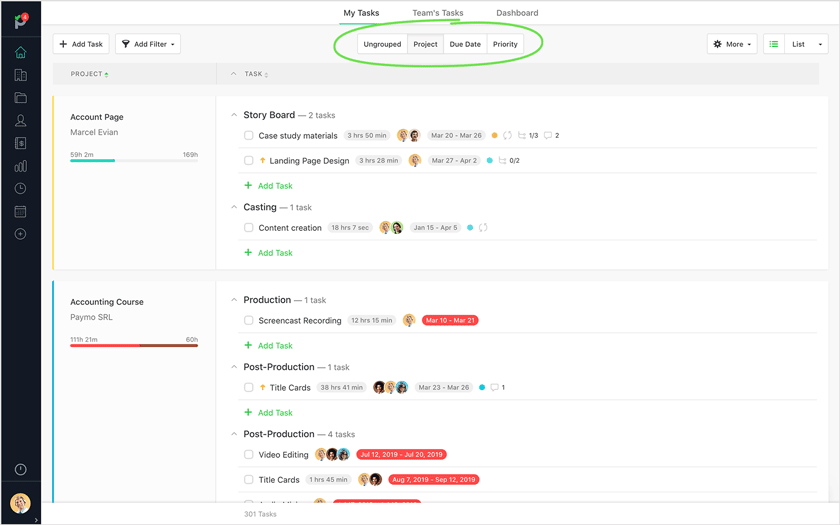This screenshot has height=525, width=840.
Task: Click the circled plus icon in sidebar
Action: [x=20, y=234]
